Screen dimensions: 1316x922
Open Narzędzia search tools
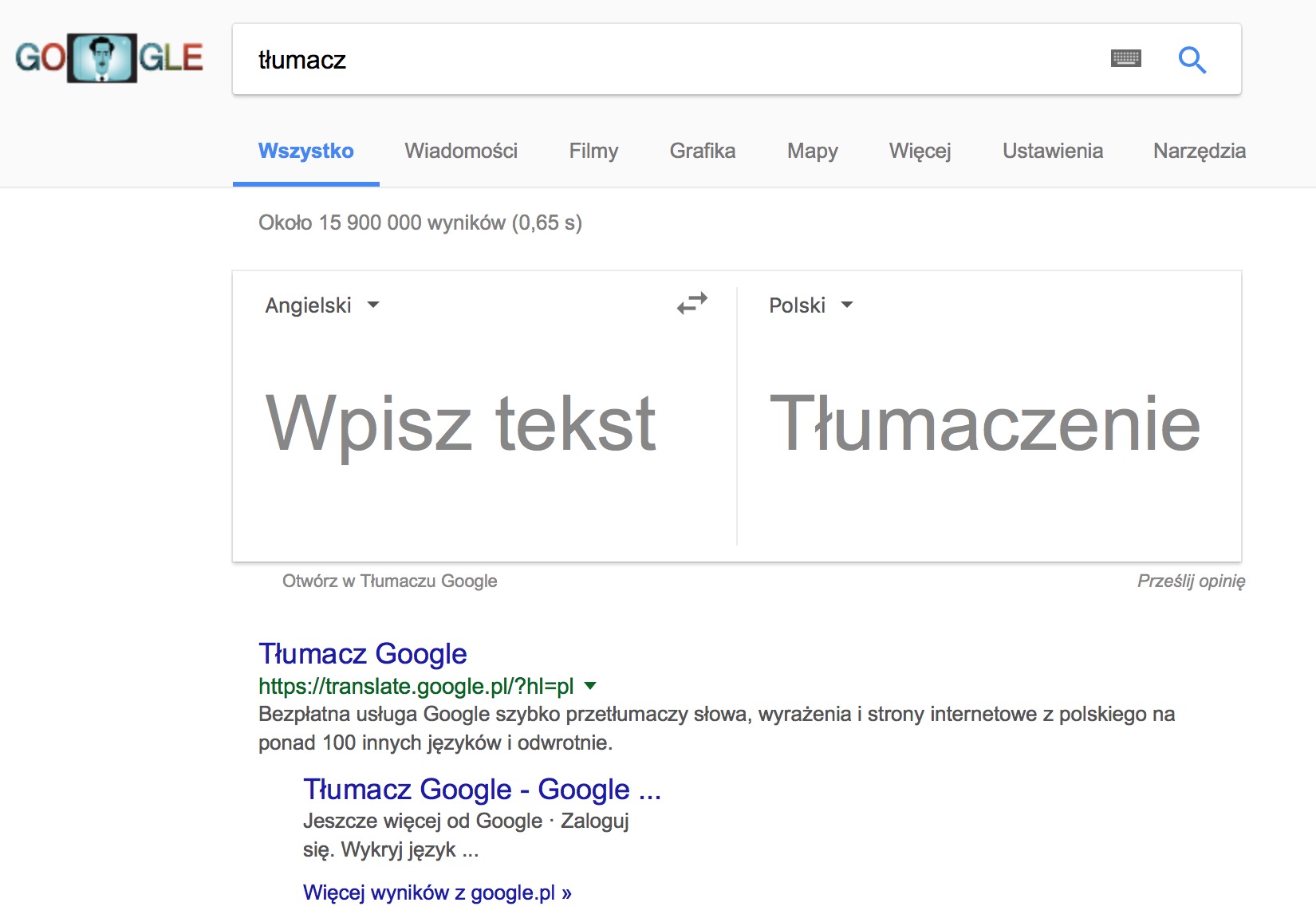click(1200, 151)
